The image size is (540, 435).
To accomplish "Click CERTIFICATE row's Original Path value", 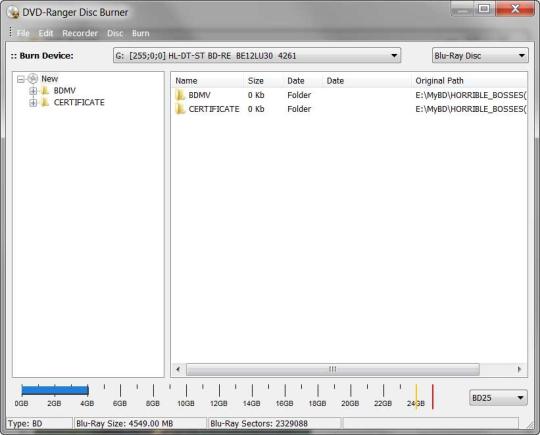I will pos(471,109).
